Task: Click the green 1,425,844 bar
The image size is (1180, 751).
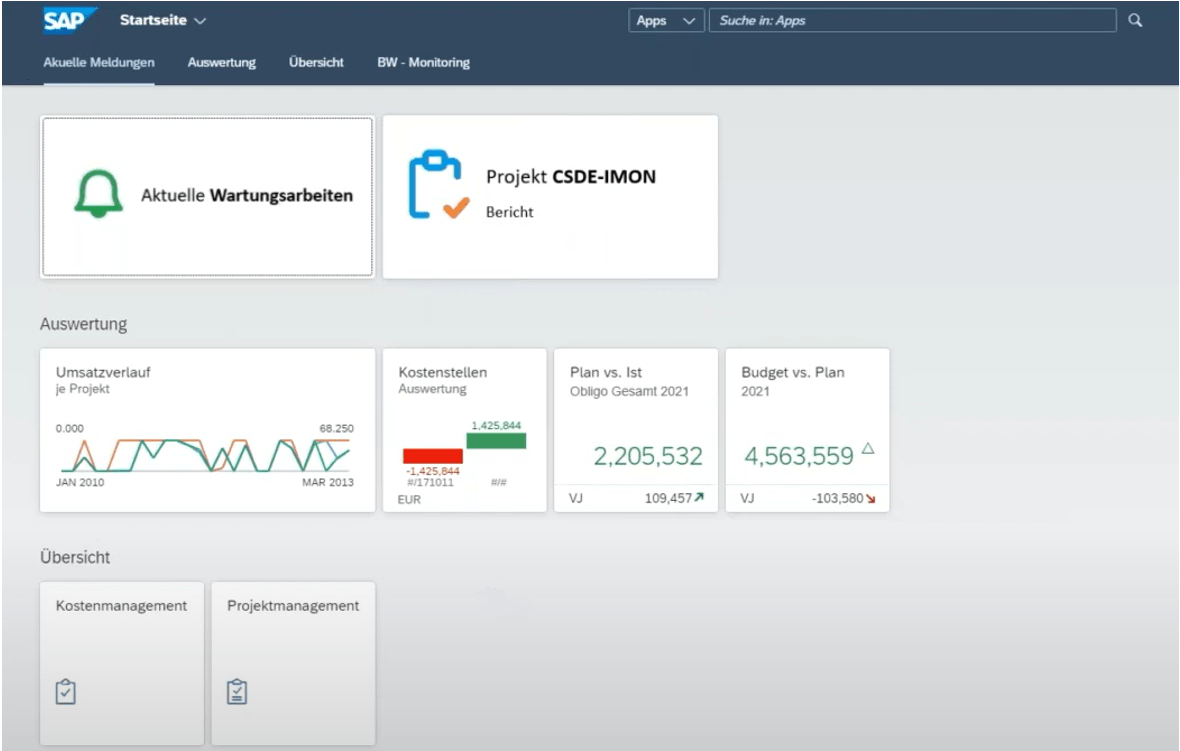Action: pyautogui.click(x=496, y=441)
